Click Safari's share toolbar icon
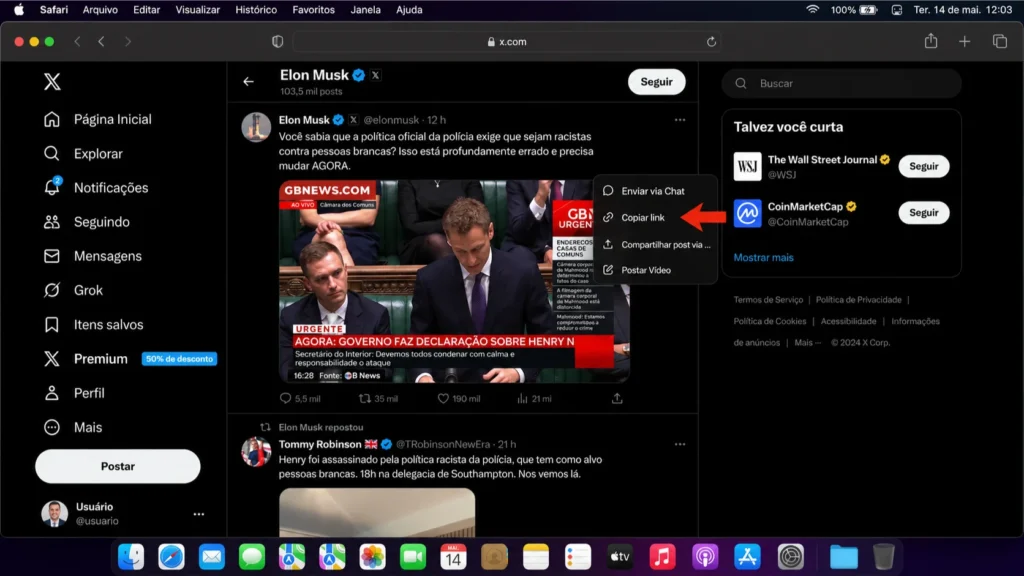The height and width of the screenshot is (576, 1024). [931, 41]
